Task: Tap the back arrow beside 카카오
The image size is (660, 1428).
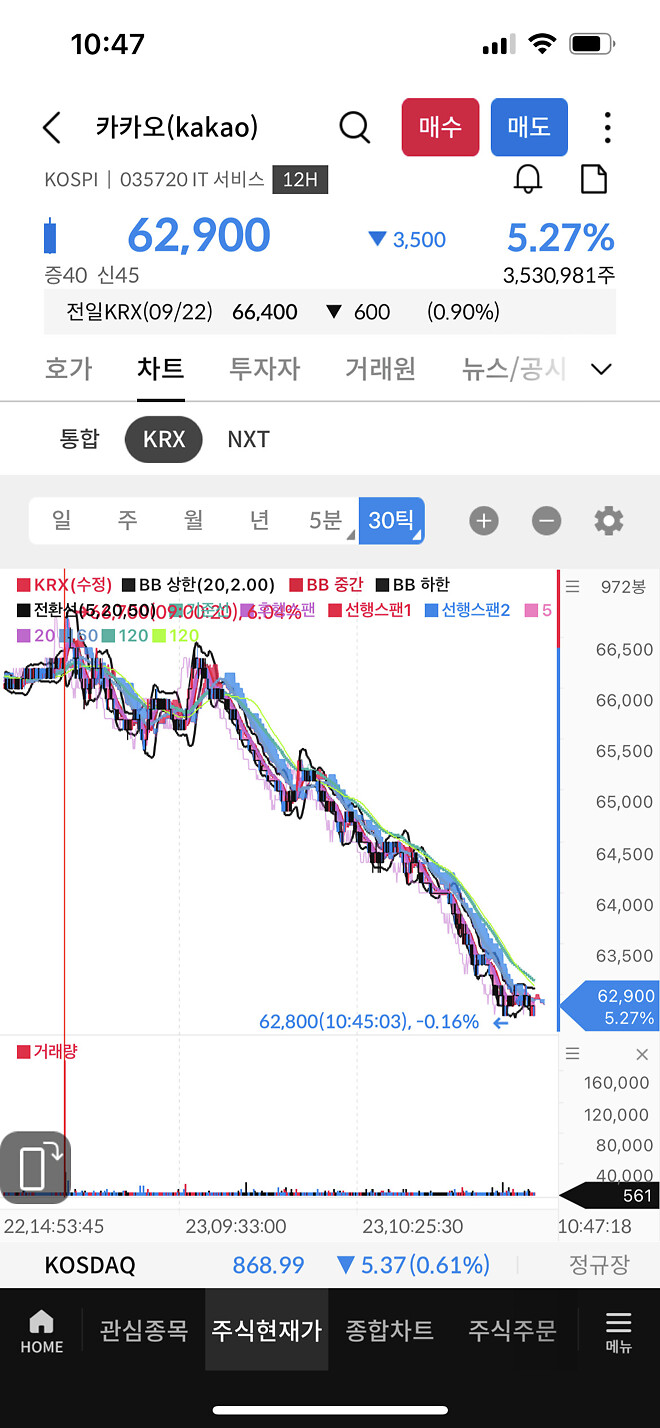Action: (52, 128)
